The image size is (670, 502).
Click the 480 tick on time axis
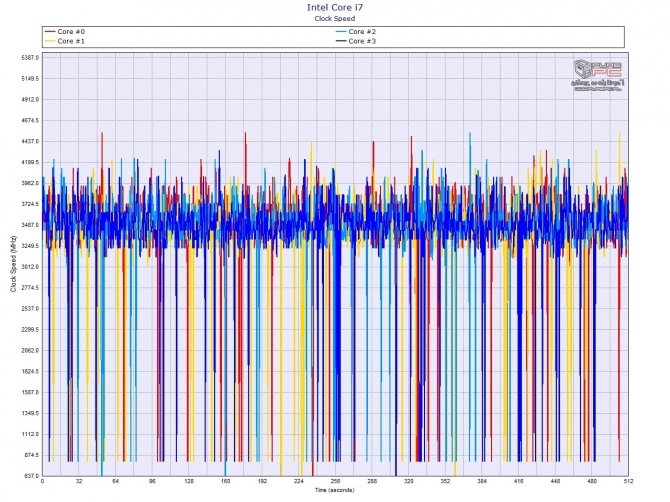point(592,481)
